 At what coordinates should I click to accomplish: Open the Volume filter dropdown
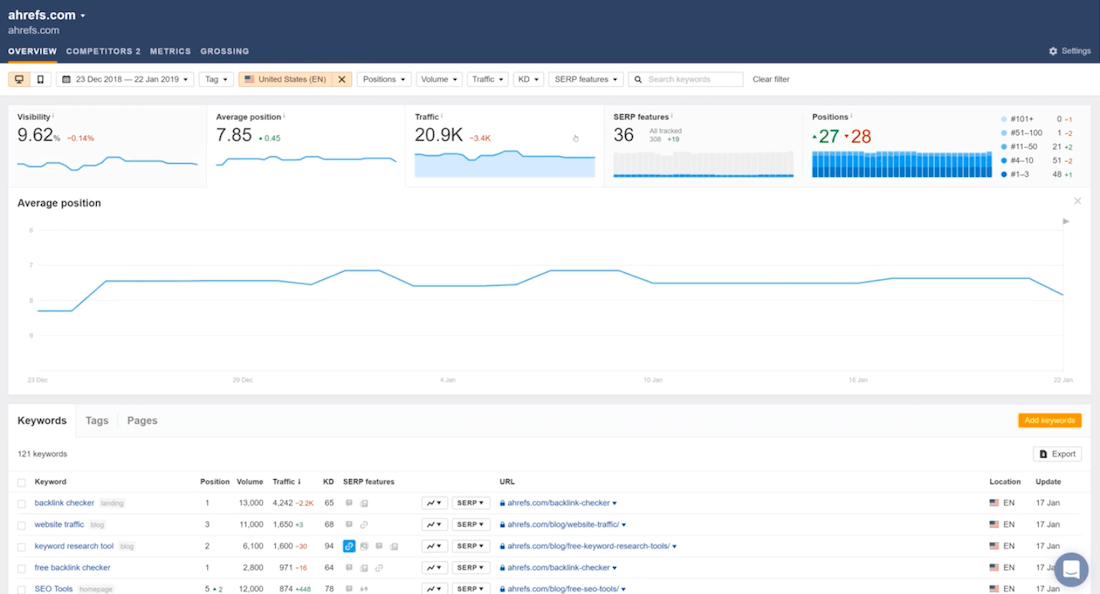coord(438,79)
